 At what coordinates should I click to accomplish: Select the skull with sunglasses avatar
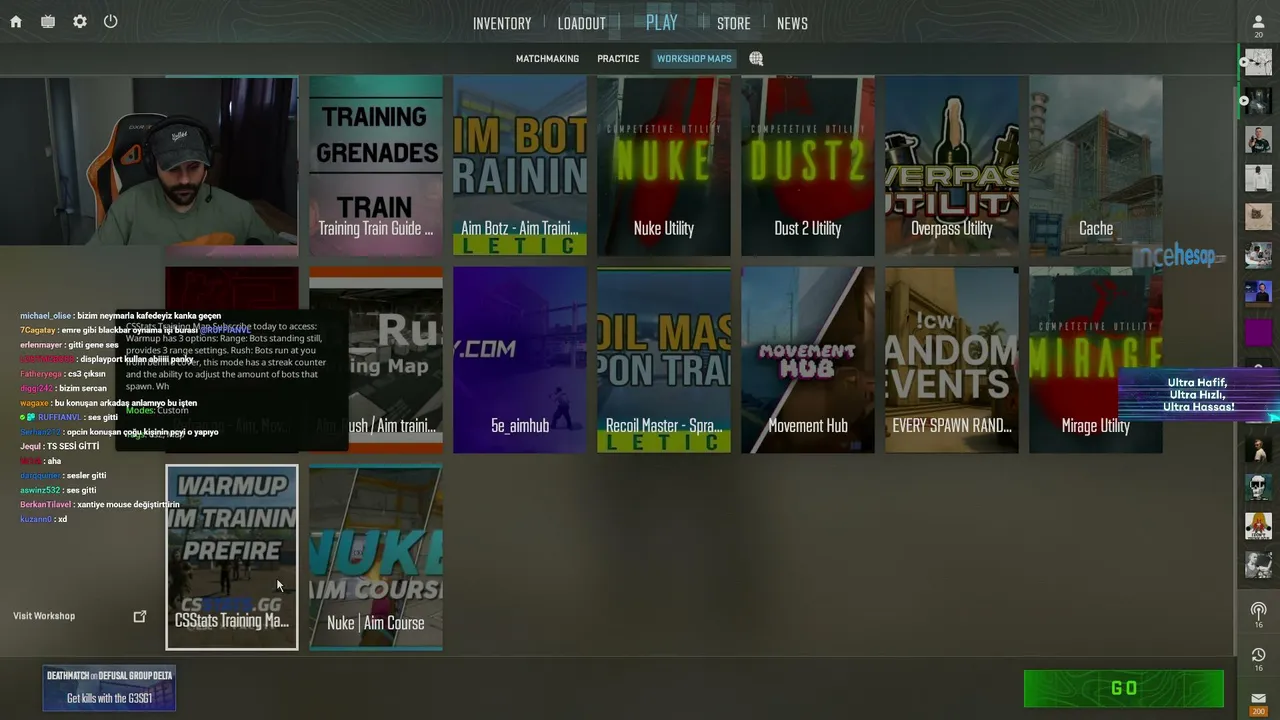tap(1258, 486)
